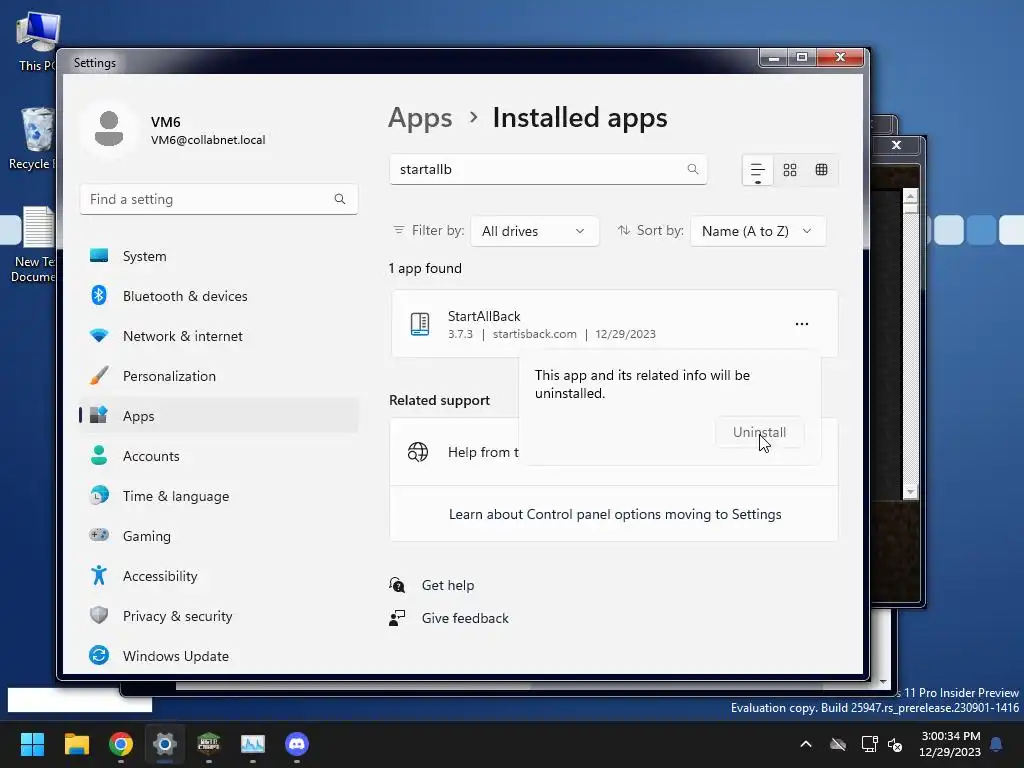Maximize the Settings window
The height and width of the screenshot is (768, 1024).
coord(802,57)
